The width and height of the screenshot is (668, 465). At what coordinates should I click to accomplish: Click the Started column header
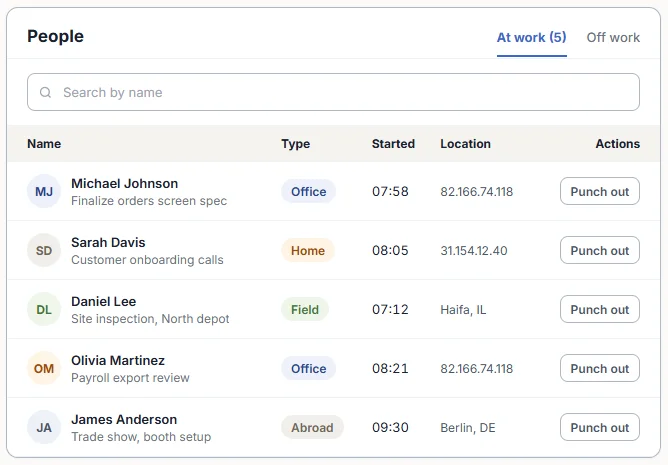[393, 144]
